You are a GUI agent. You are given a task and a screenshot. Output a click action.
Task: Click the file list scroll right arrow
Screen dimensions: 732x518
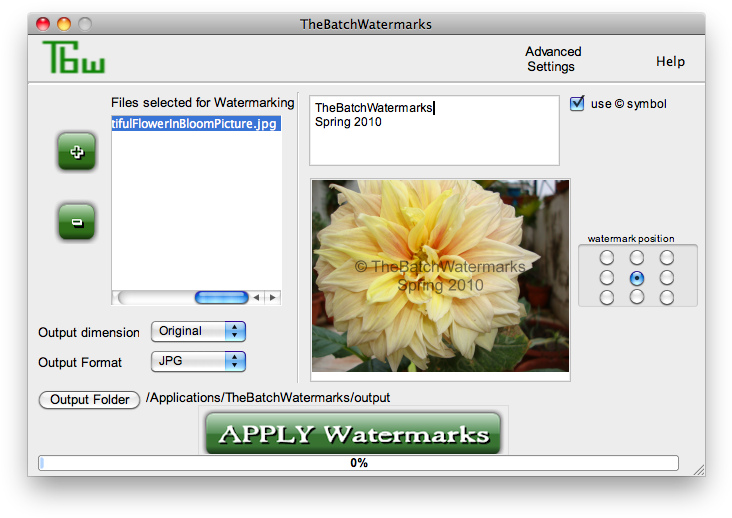point(273,297)
